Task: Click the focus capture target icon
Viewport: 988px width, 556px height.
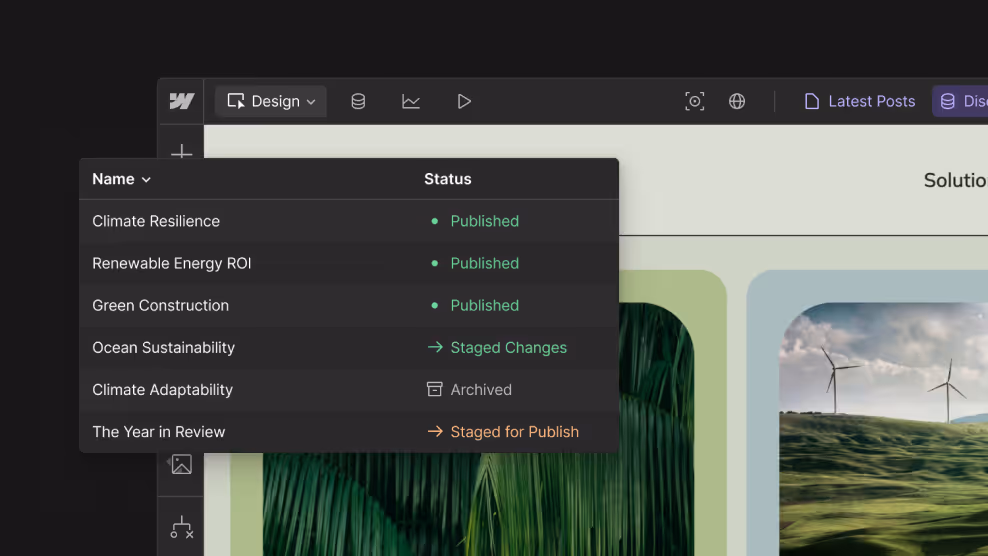Action: (694, 101)
